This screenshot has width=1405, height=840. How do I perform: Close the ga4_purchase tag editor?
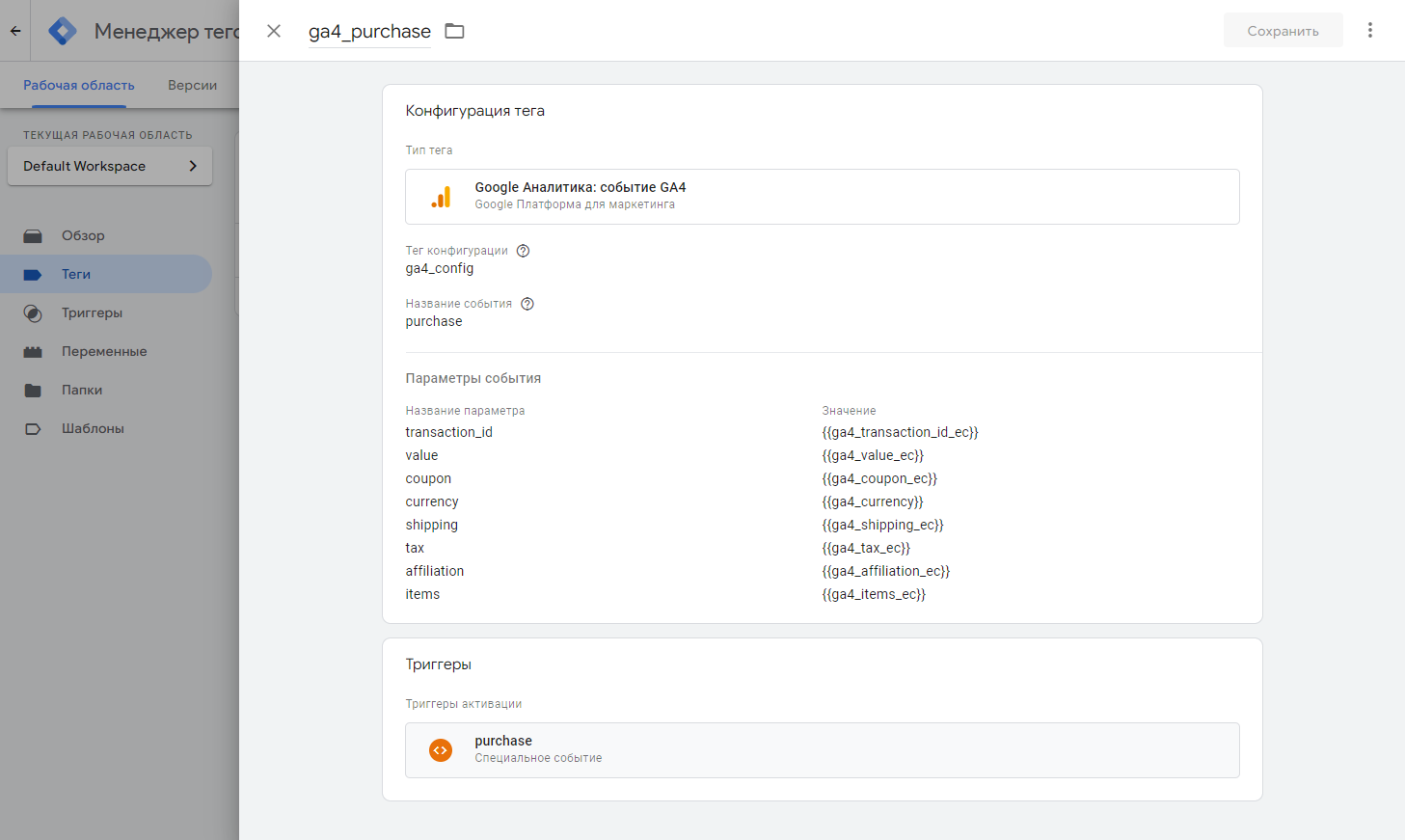(274, 31)
